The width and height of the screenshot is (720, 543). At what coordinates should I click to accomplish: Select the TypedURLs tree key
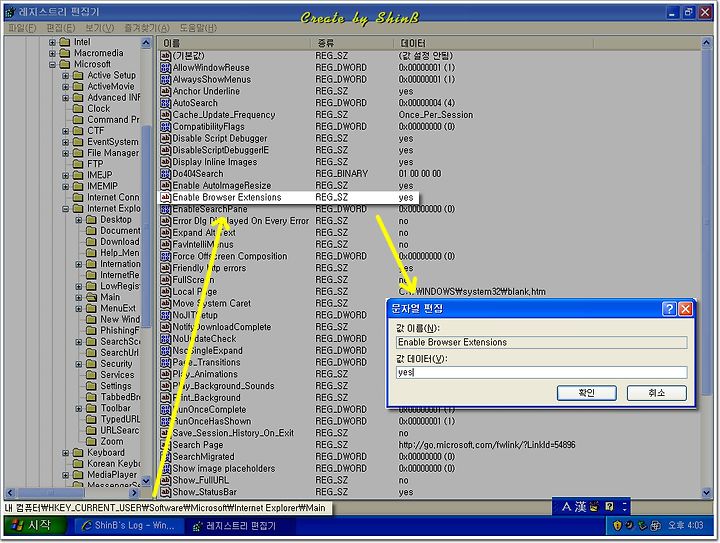(120, 419)
